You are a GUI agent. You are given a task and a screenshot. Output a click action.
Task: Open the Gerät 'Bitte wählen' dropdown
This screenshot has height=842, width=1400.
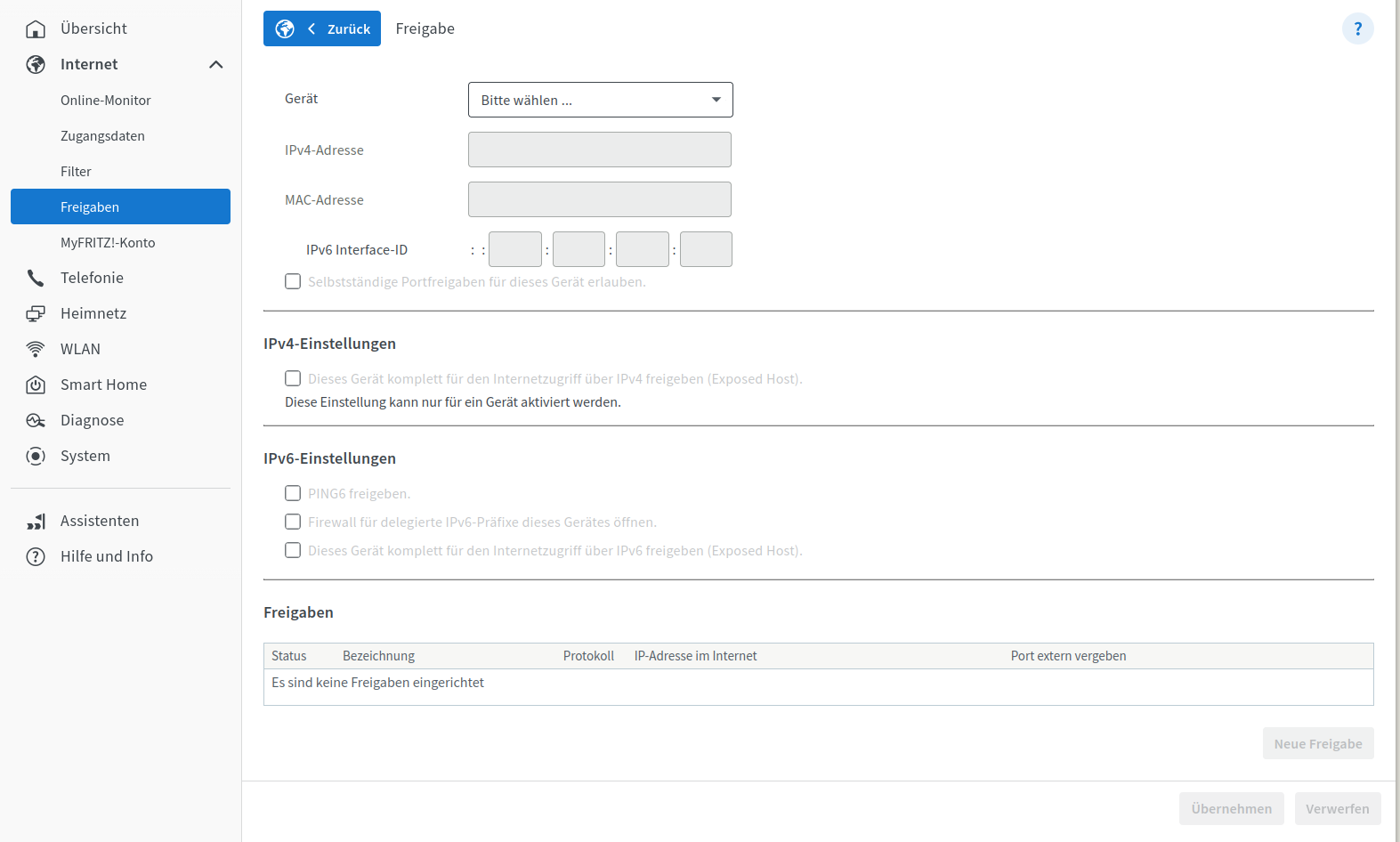pos(601,100)
